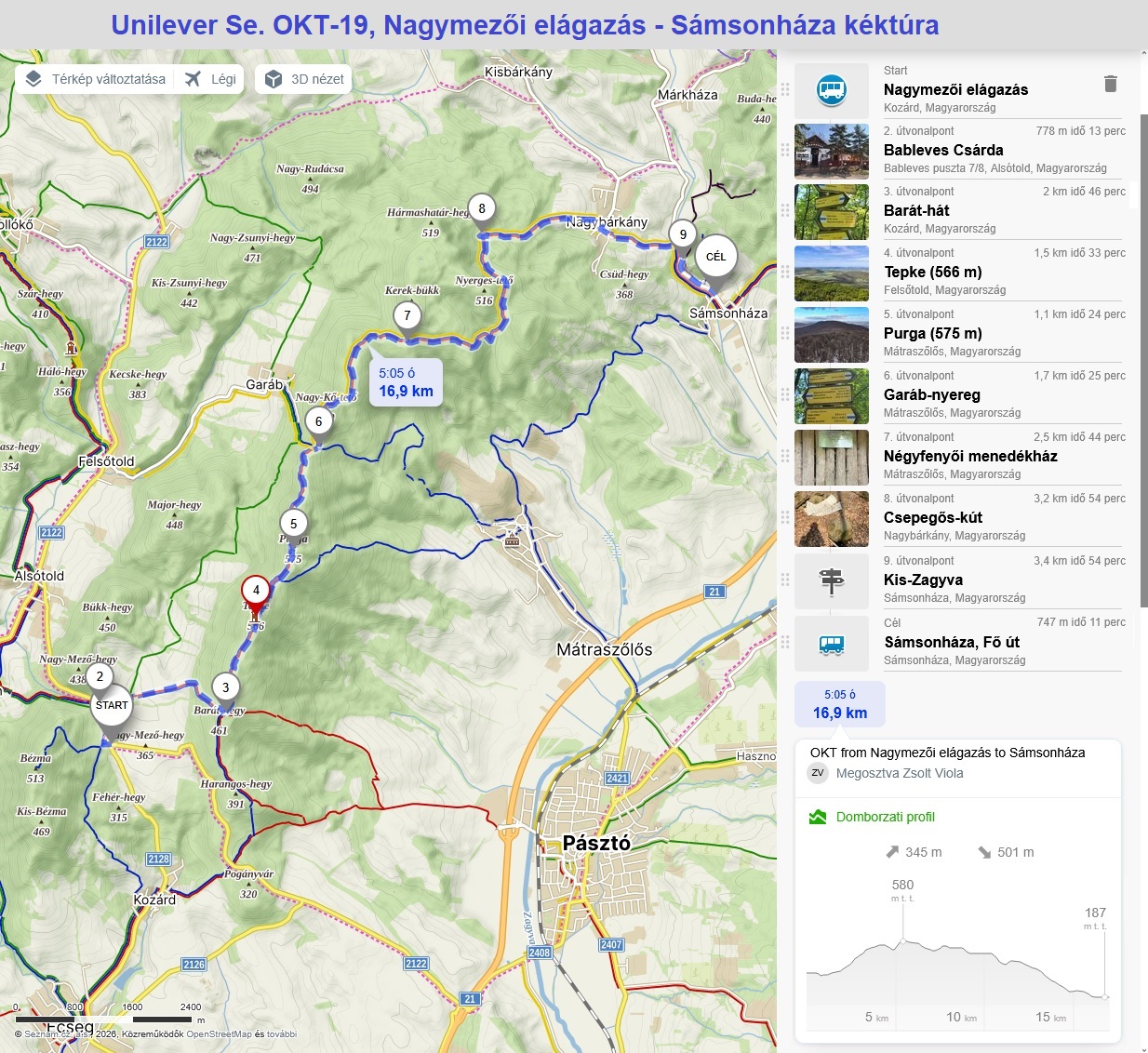Click map waypoint marker 7

tap(407, 315)
